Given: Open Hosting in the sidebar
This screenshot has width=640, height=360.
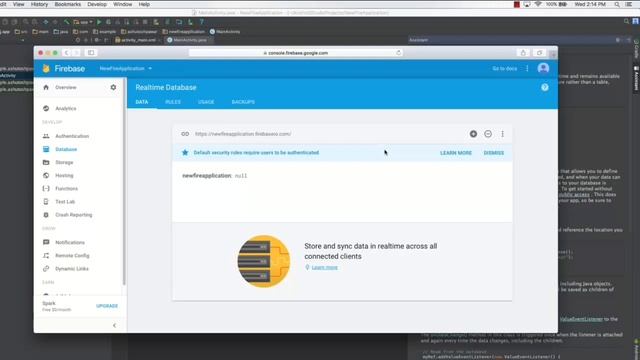Looking at the screenshot, I should tap(64, 176).
